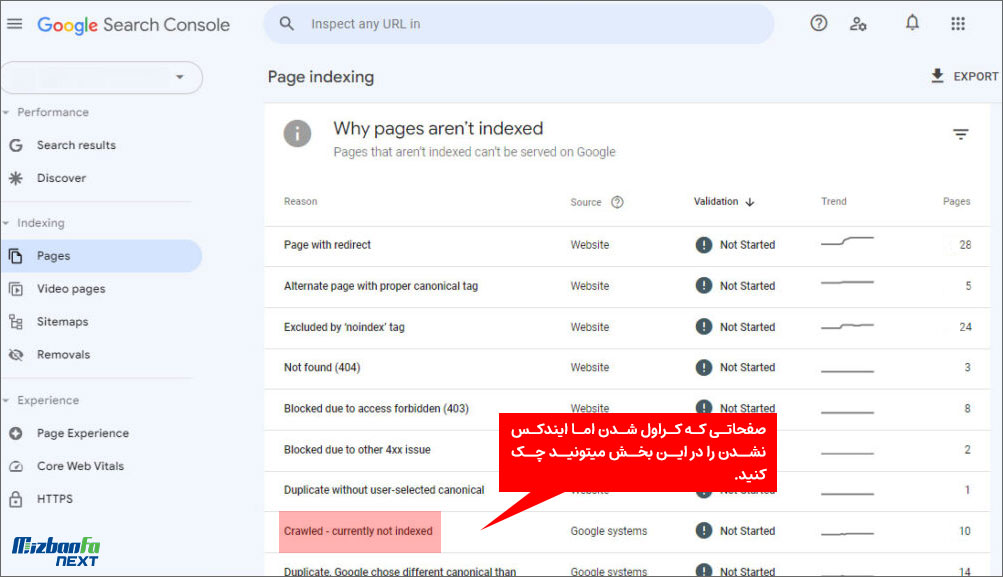Image resolution: width=1003 pixels, height=577 pixels.
Task: Click the search magnifier icon
Action: click(x=287, y=24)
